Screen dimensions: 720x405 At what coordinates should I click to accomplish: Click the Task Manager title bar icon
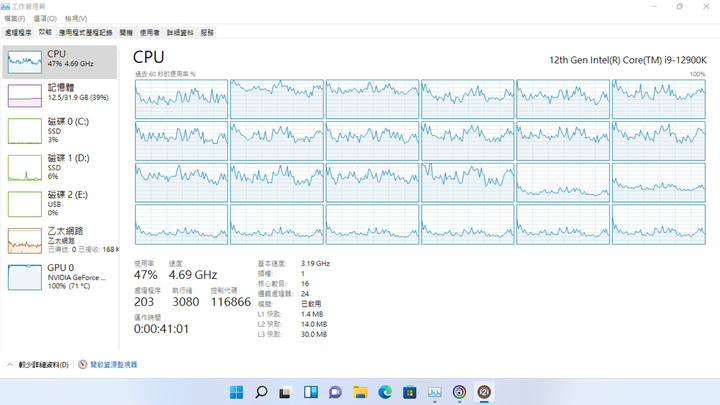6,6
